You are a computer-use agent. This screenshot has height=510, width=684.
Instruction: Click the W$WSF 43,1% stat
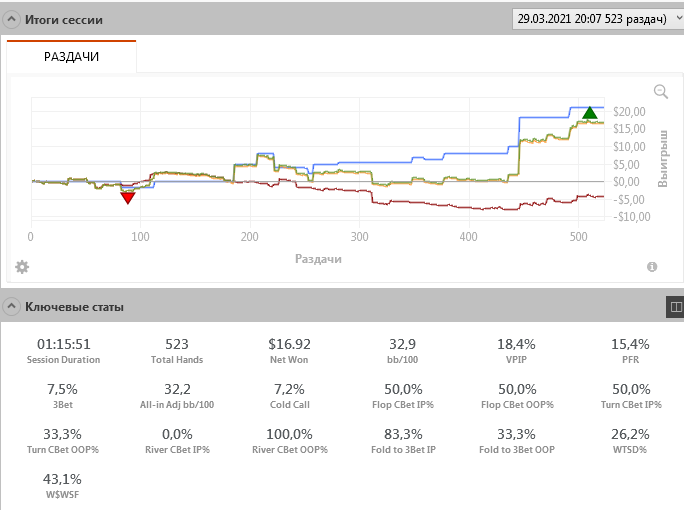(62, 486)
